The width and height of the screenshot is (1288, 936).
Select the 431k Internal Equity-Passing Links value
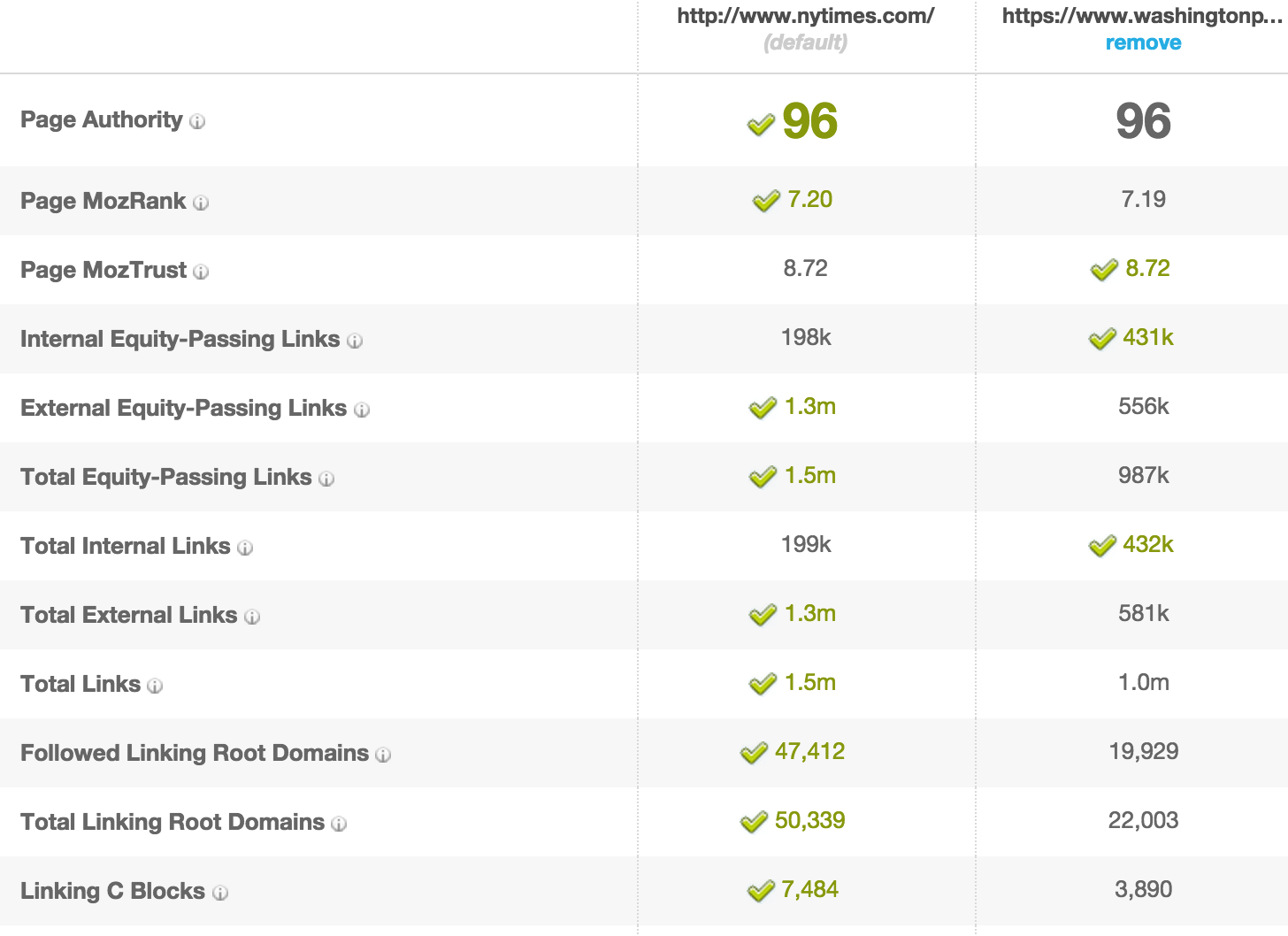(1148, 337)
